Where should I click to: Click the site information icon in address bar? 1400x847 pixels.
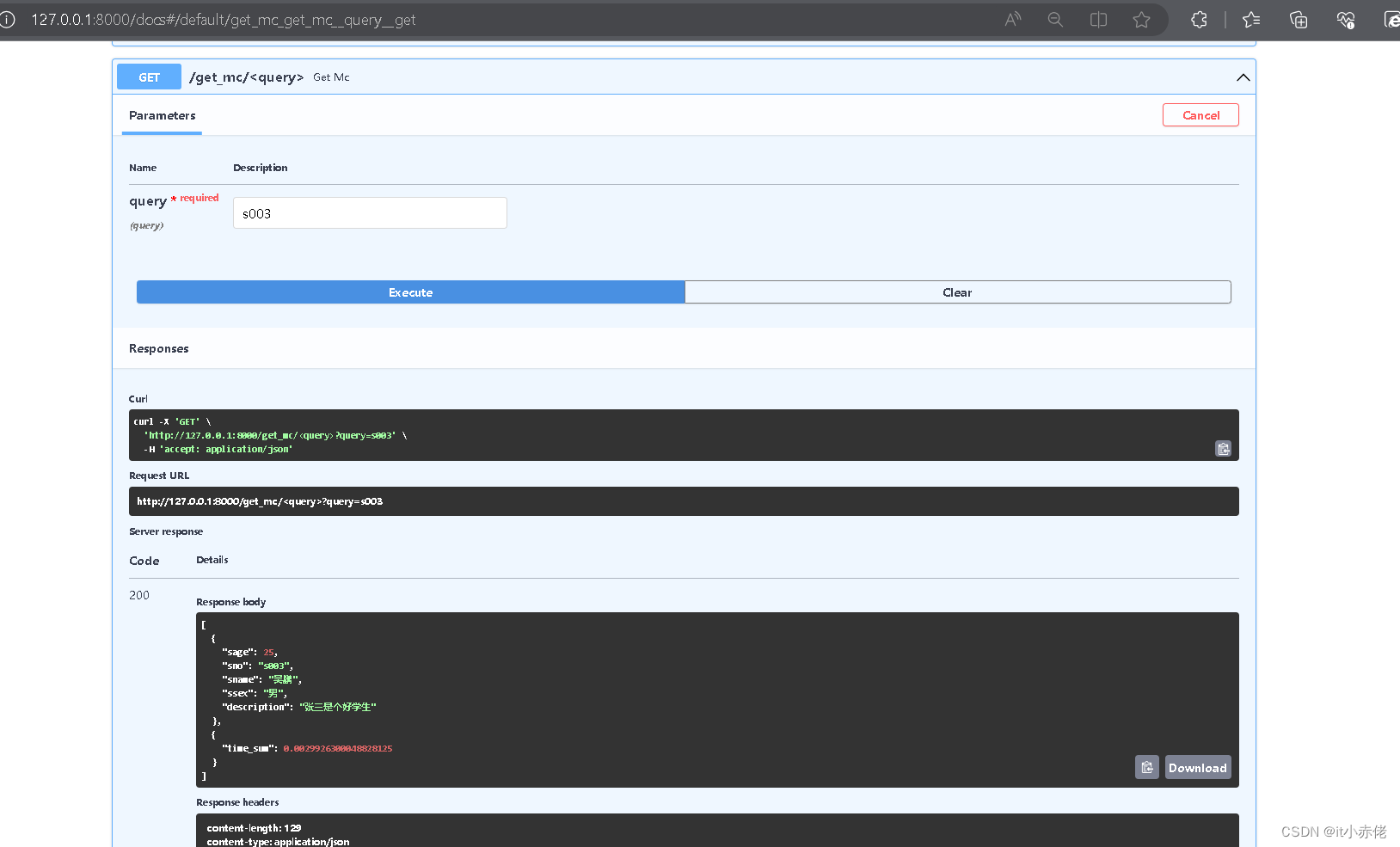coord(9,19)
